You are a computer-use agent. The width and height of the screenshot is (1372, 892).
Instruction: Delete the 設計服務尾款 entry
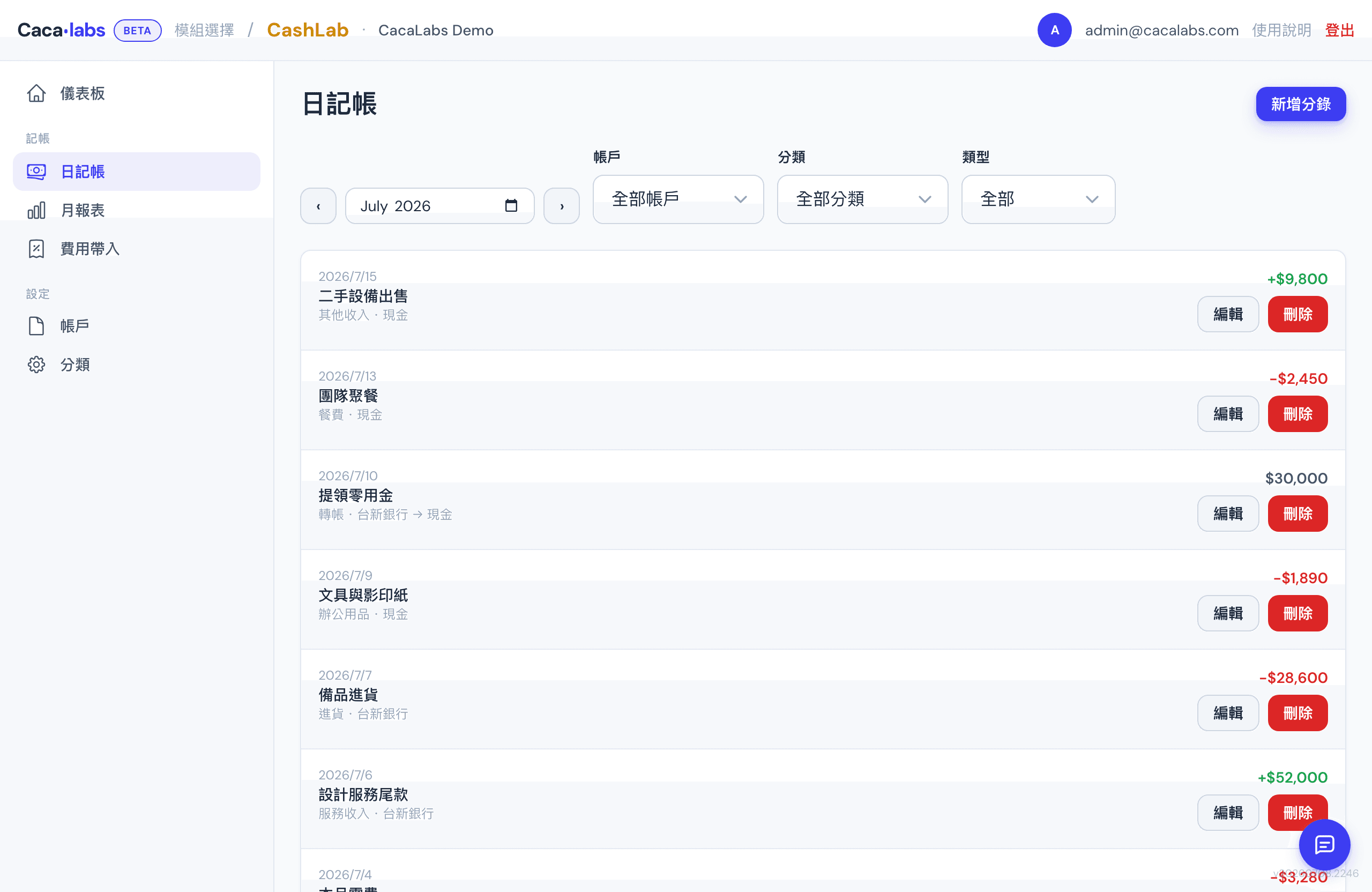point(1298,813)
